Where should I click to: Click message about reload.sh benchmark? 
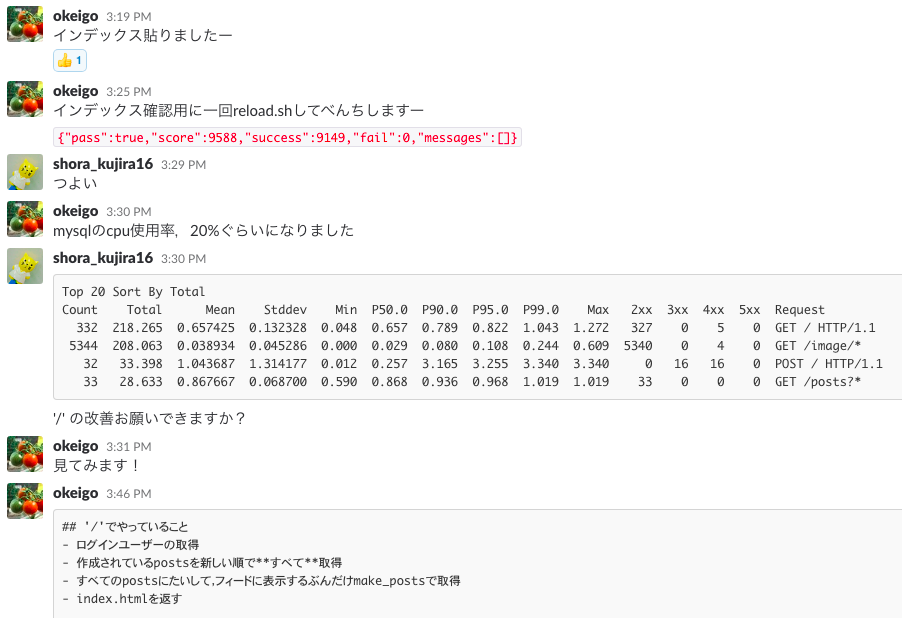click(238, 110)
